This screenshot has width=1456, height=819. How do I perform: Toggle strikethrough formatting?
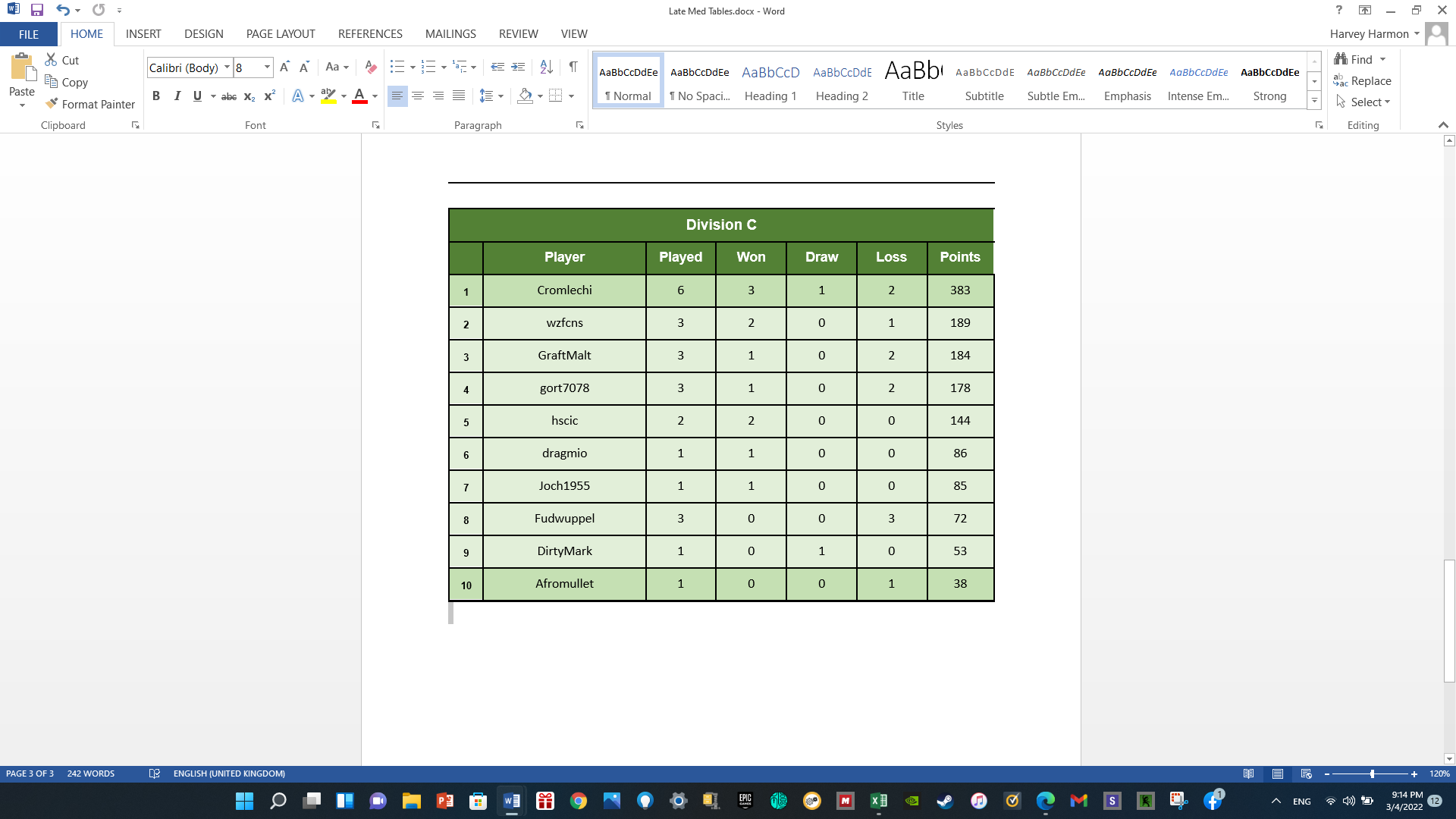(228, 96)
